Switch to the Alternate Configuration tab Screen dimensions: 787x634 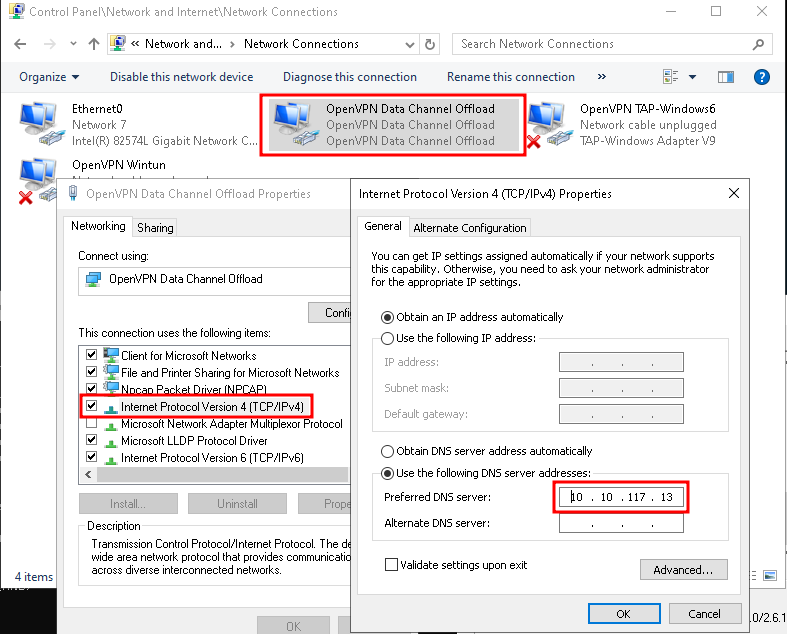coord(469,228)
